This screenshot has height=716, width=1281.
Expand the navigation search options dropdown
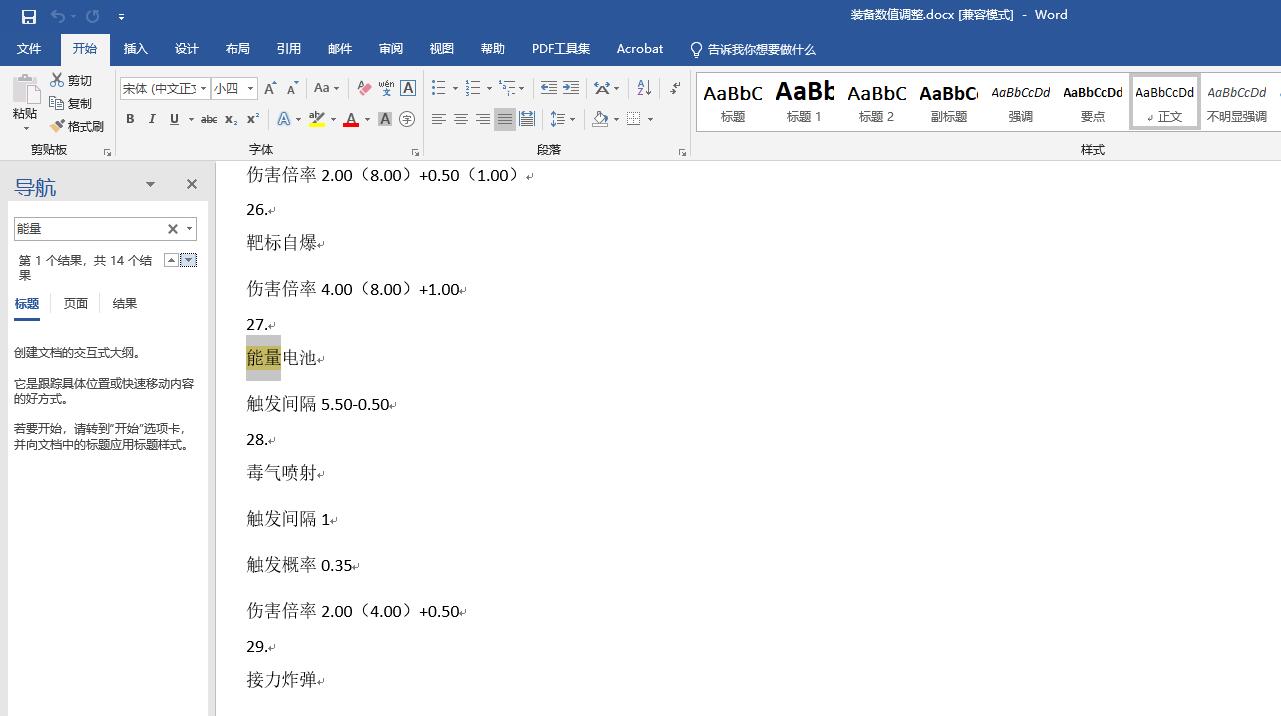pyautogui.click(x=189, y=229)
